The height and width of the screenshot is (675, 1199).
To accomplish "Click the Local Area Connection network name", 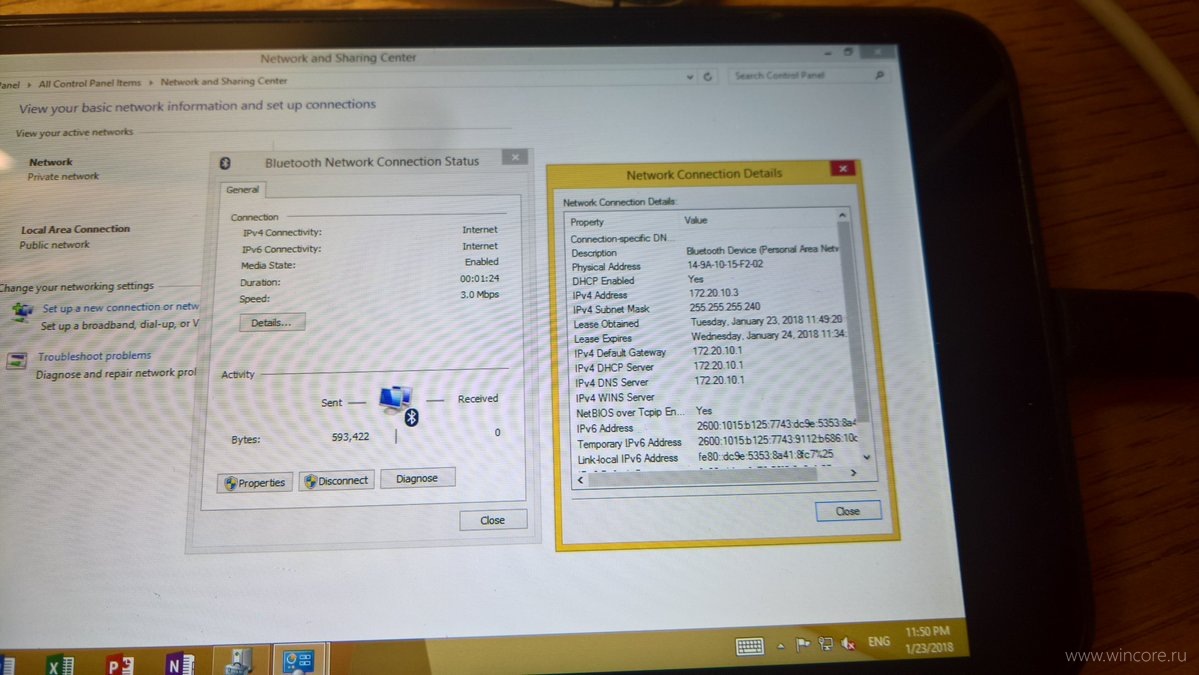I will pyautogui.click(x=75, y=229).
